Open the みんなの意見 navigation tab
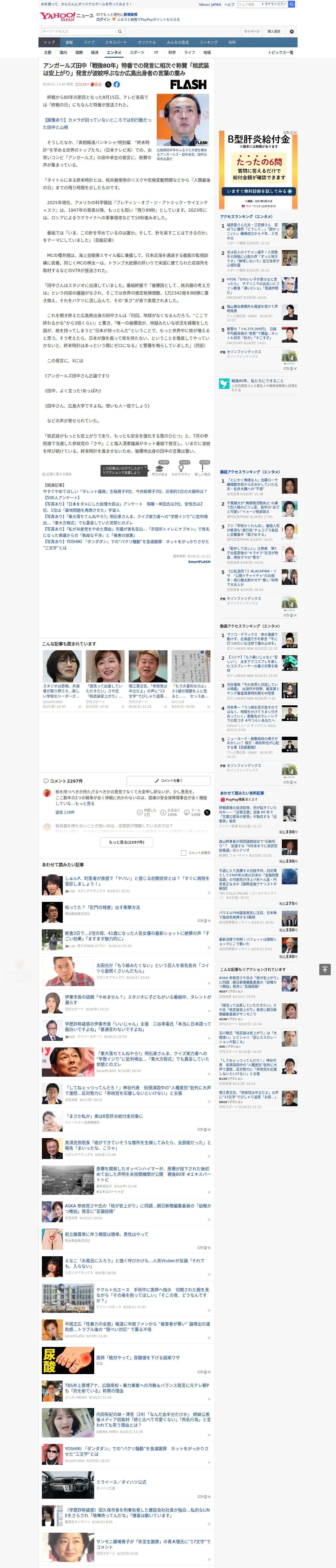The image size is (336, 1568). (178, 43)
